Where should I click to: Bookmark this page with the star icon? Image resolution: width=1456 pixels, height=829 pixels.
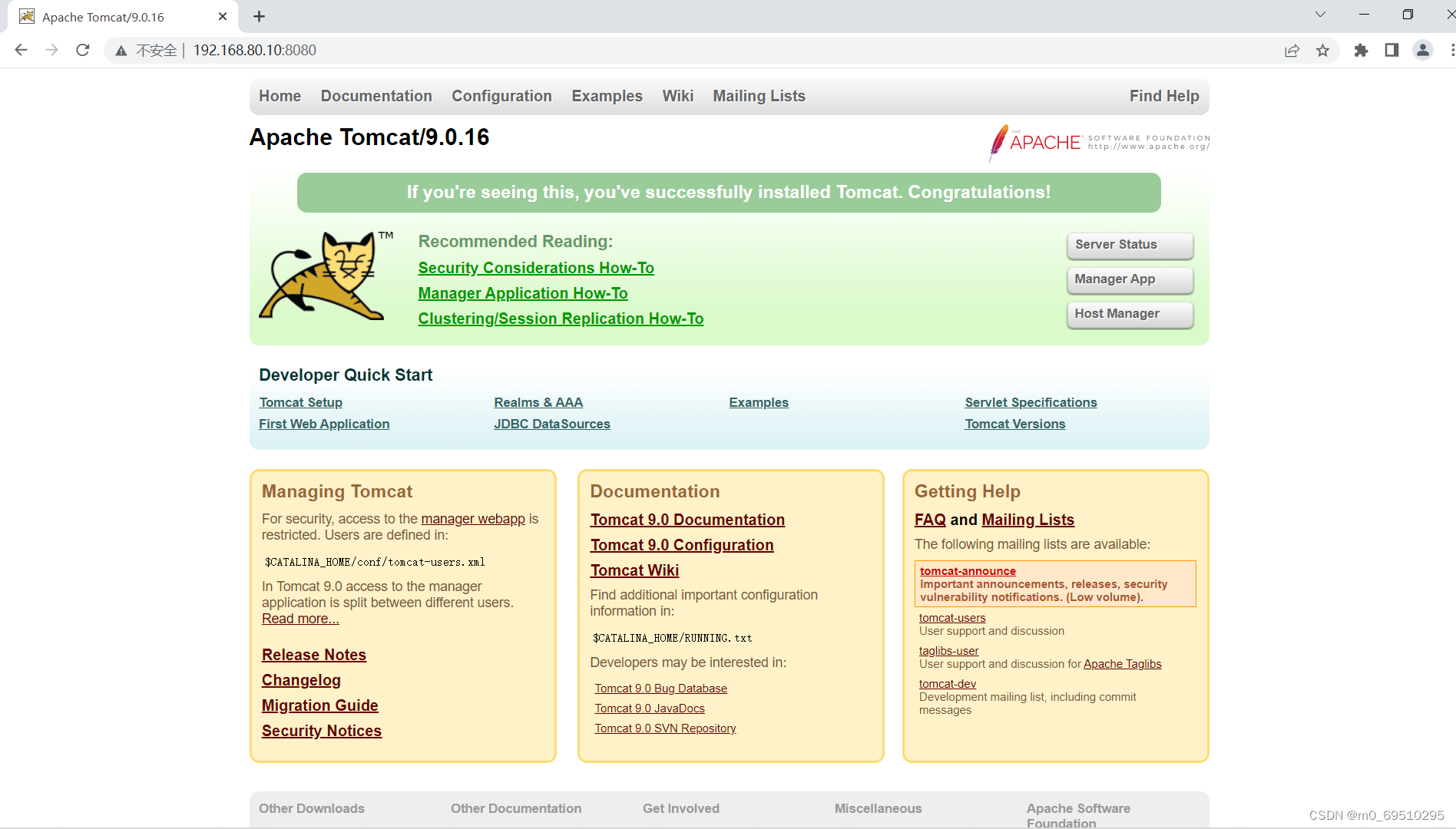pyautogui.click(x=1322, y=51)
